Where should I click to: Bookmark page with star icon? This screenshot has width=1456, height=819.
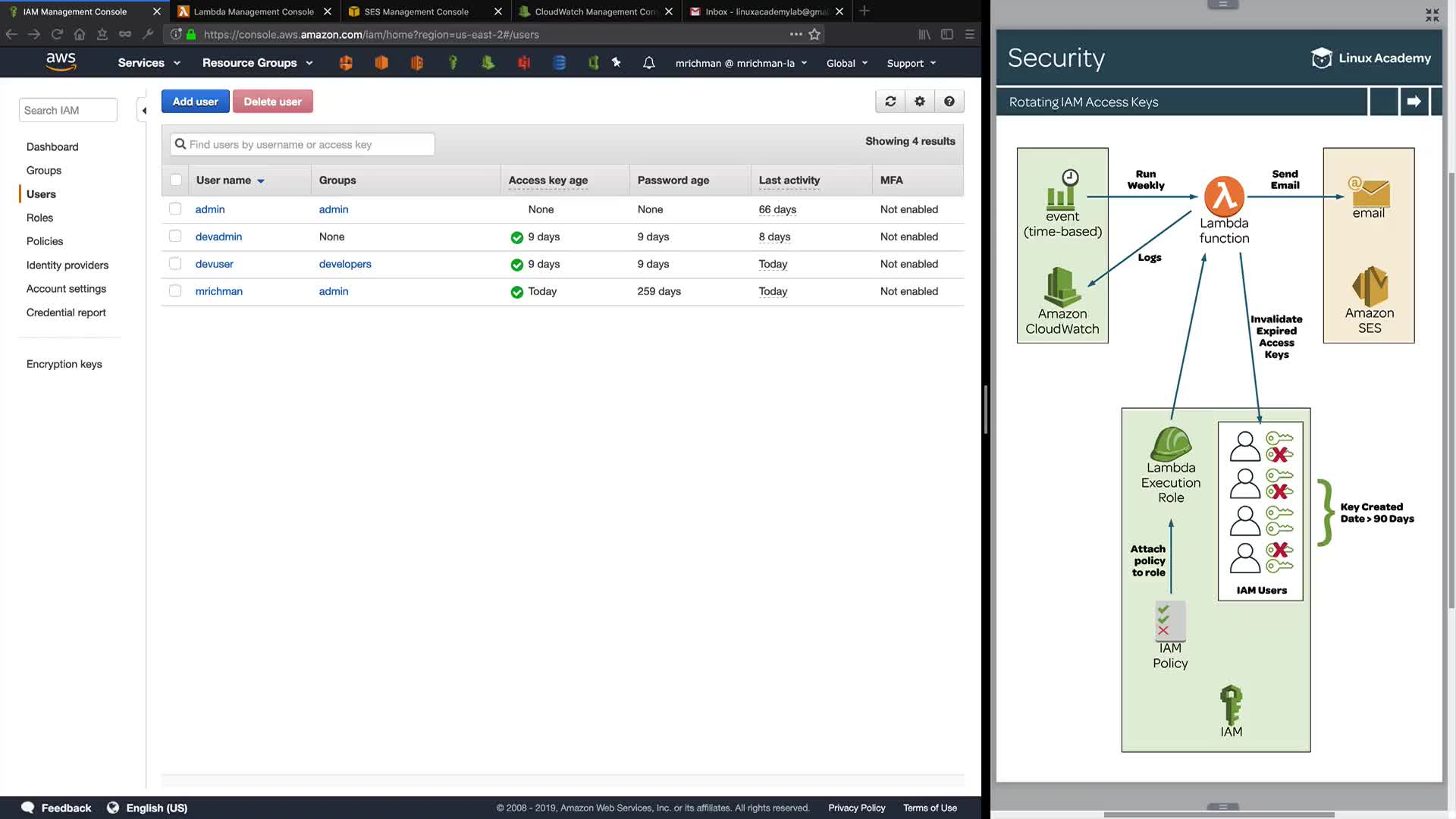pos(814,34)
